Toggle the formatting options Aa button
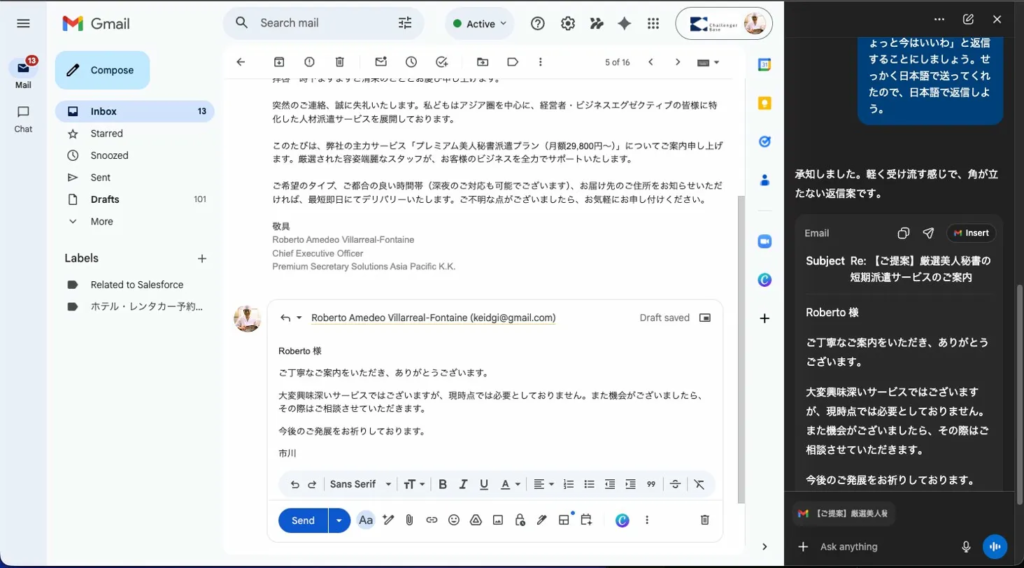 [x=365, y=520]
